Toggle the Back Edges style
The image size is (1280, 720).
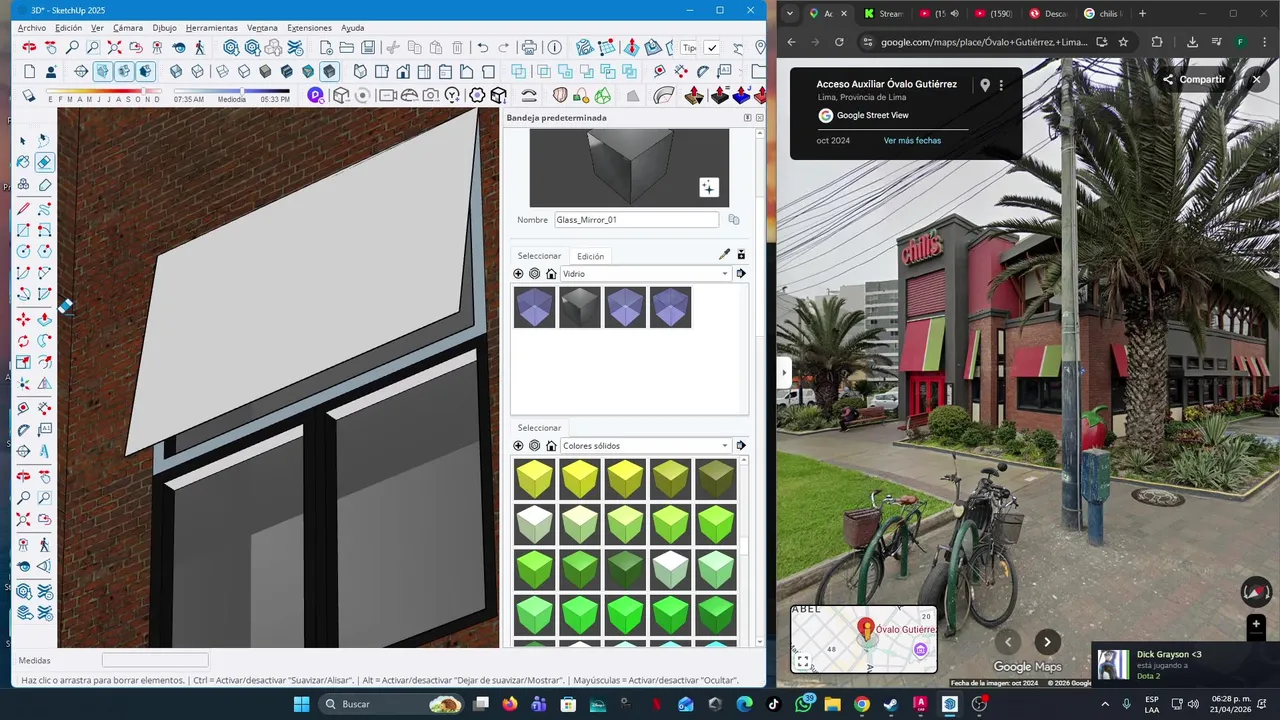pos(198,71)
